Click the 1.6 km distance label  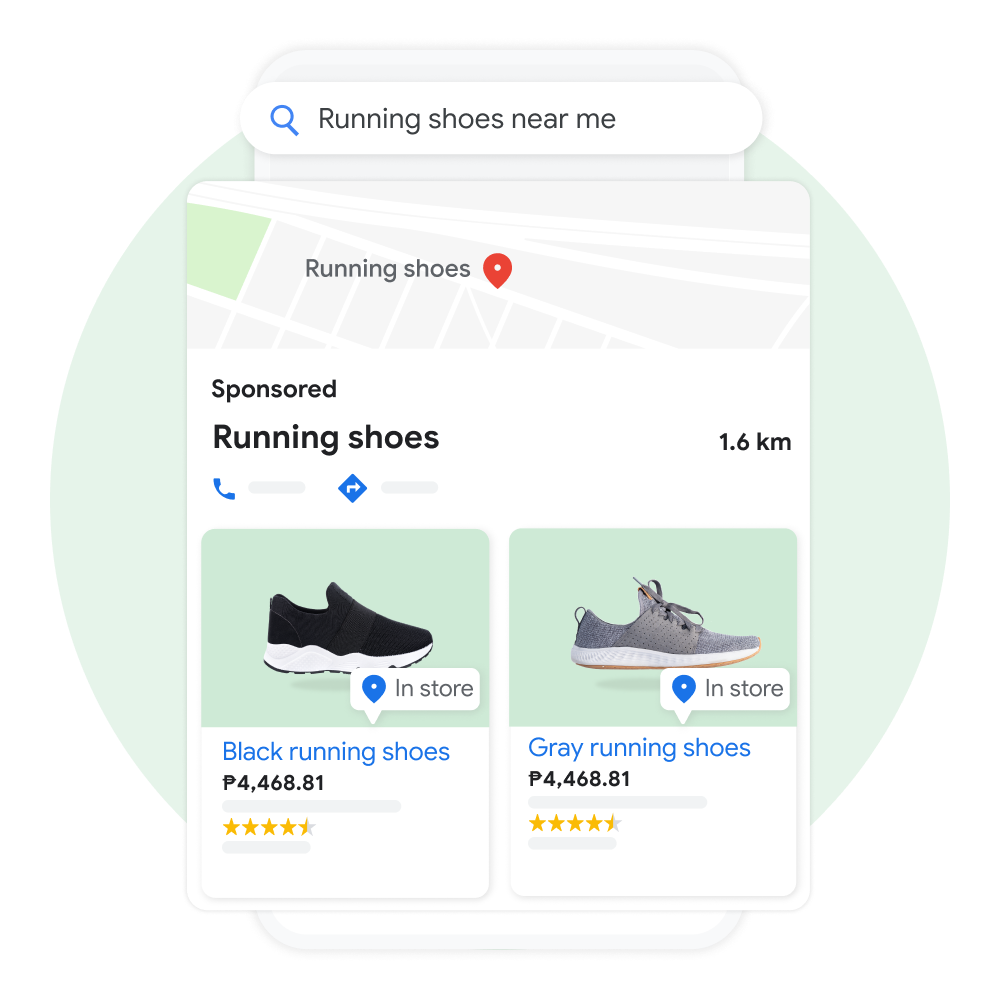pos(755,442)
